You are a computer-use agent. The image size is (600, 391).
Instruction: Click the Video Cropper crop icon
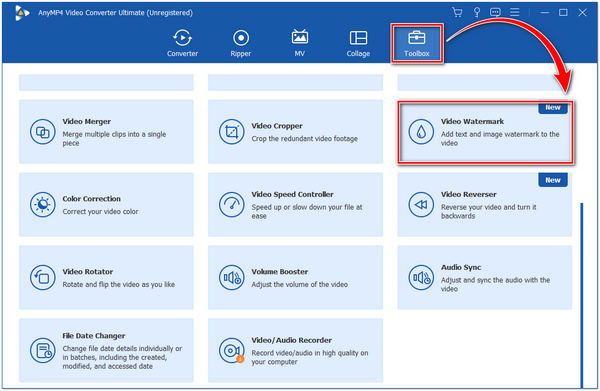point(232,132)
